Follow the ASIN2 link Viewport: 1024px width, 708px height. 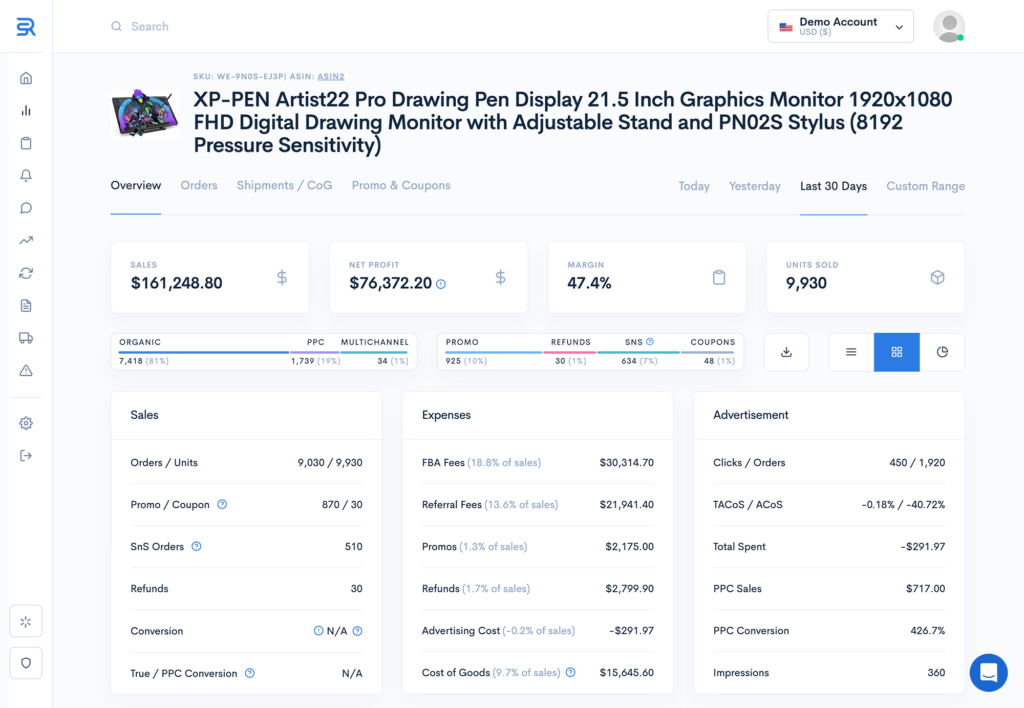pos(331,76)
